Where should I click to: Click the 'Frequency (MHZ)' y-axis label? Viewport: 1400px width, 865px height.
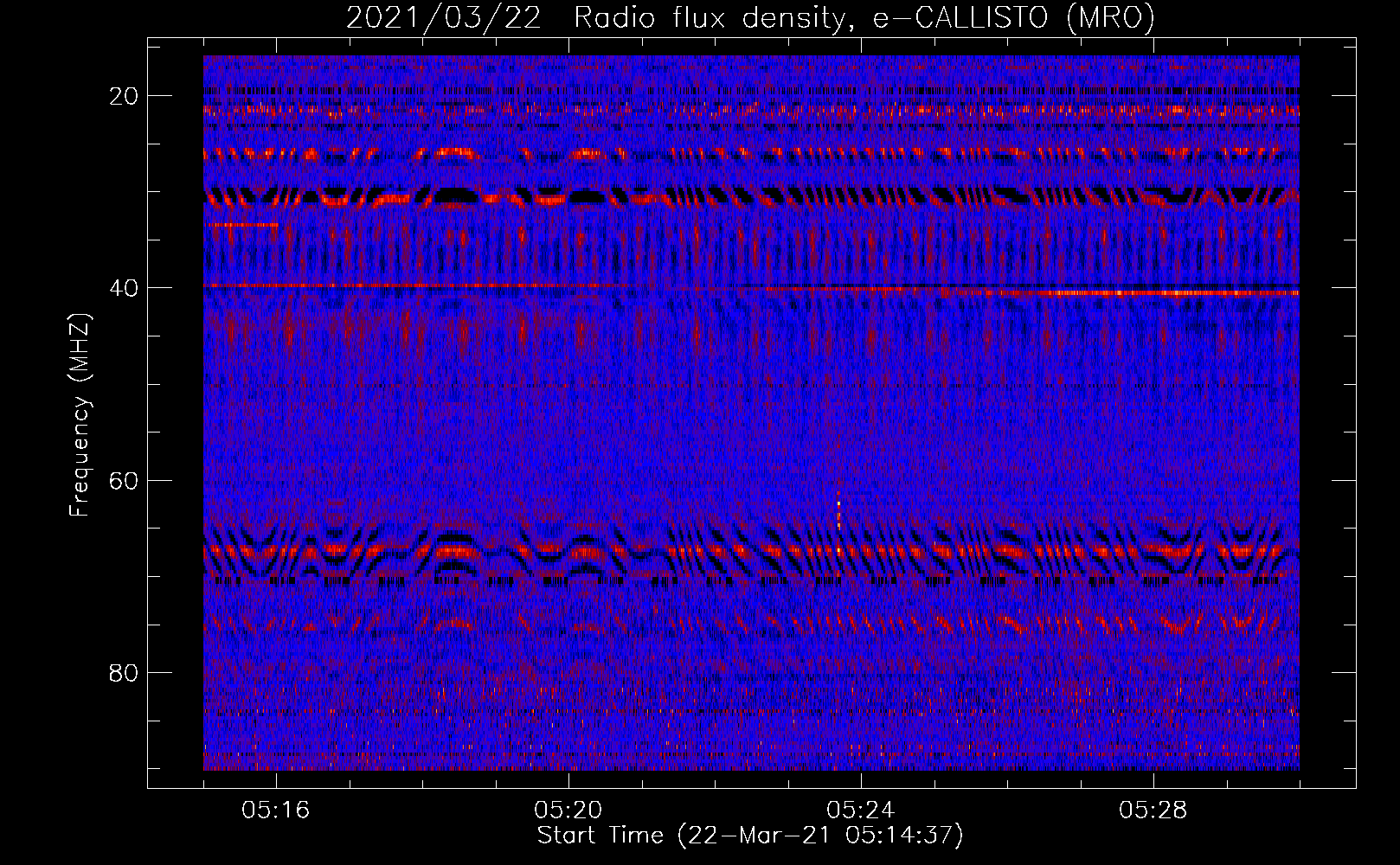click(x=80, y=415)
